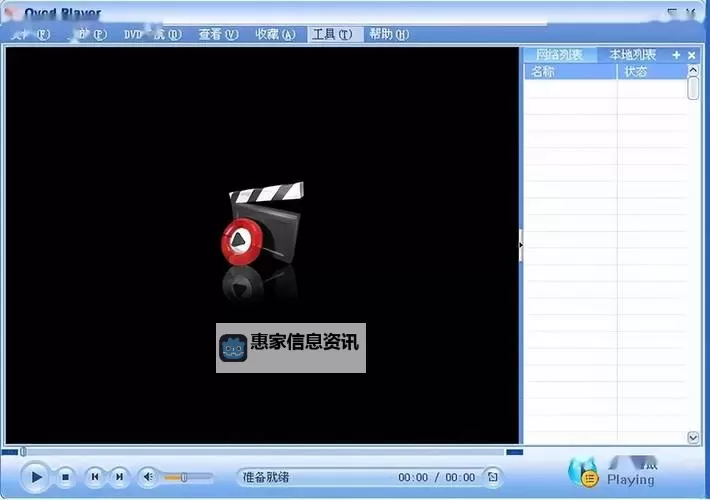This screenshot has height=500, width=710.
Task: Mute the audio with the speaker icon
Action: click(149, 476)
